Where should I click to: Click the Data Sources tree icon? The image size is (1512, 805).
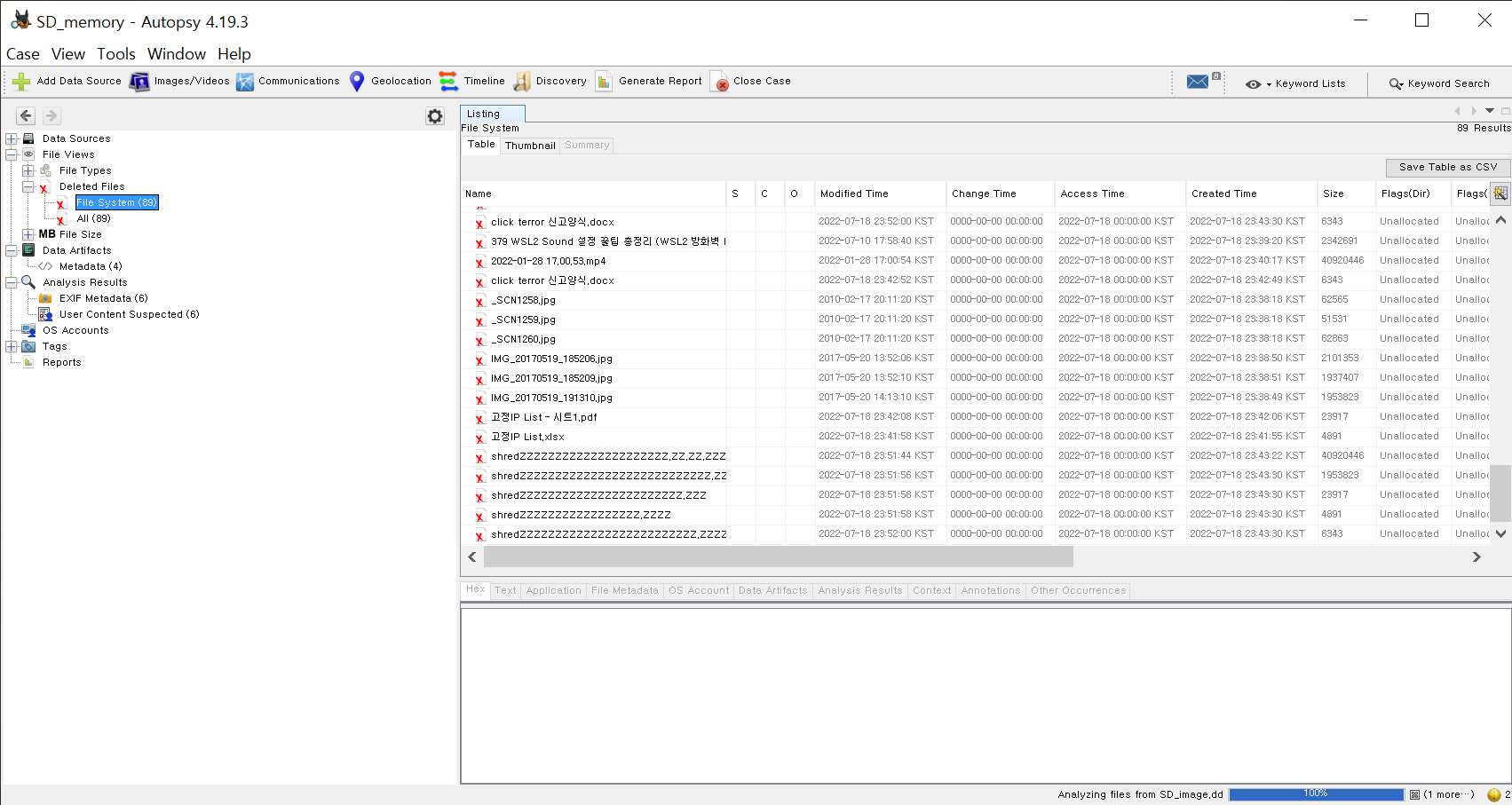(x=28, y=138)
